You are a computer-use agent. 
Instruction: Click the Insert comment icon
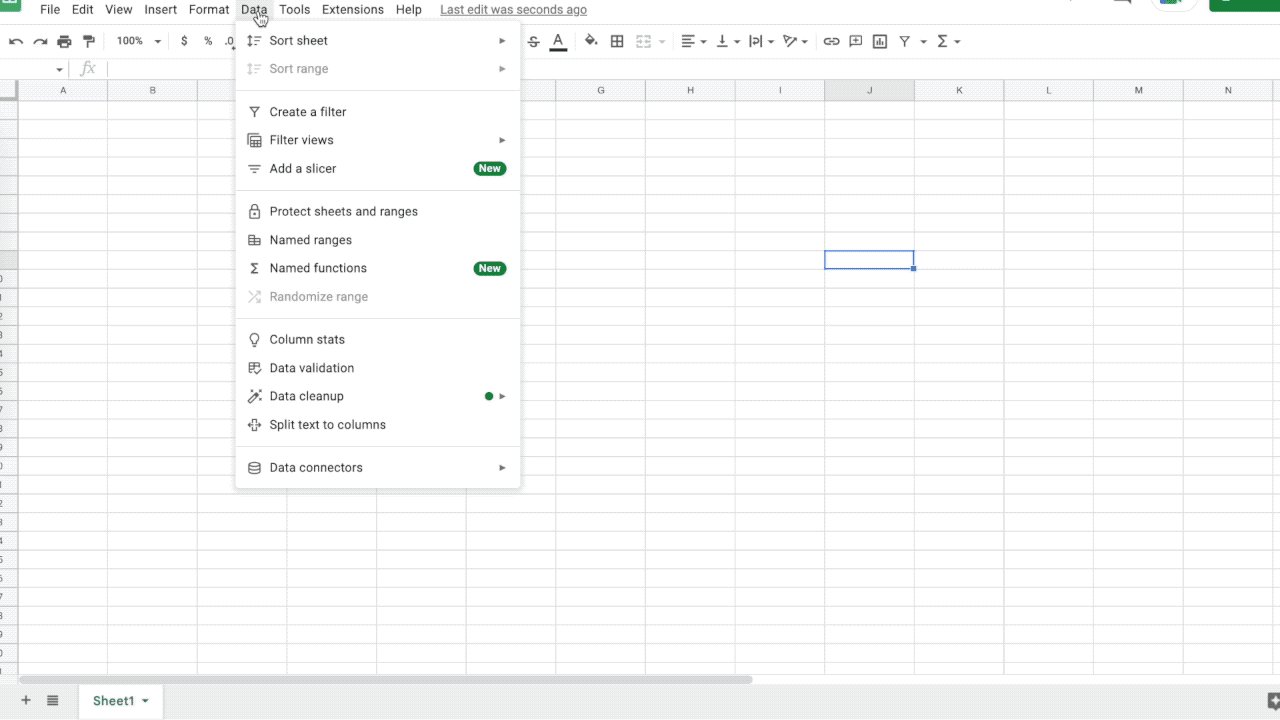click(x=856, y=41)
